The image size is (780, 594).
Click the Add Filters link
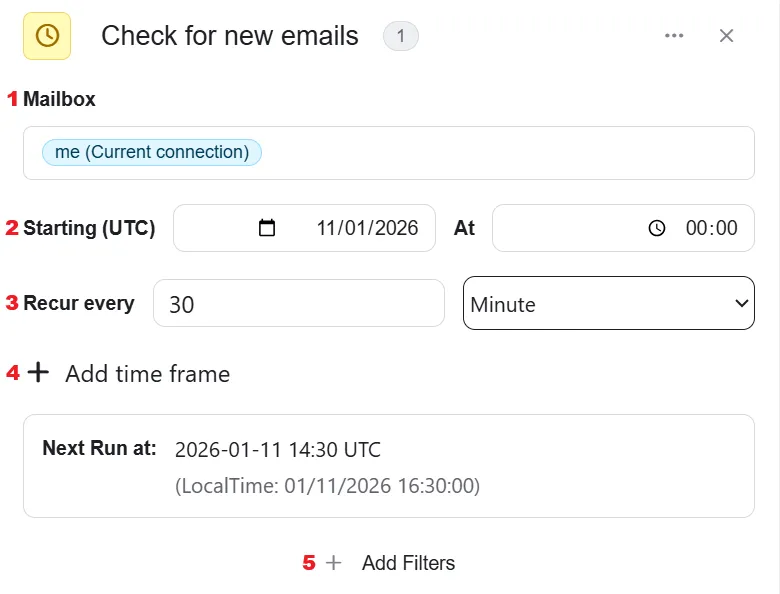click(408, 563)
